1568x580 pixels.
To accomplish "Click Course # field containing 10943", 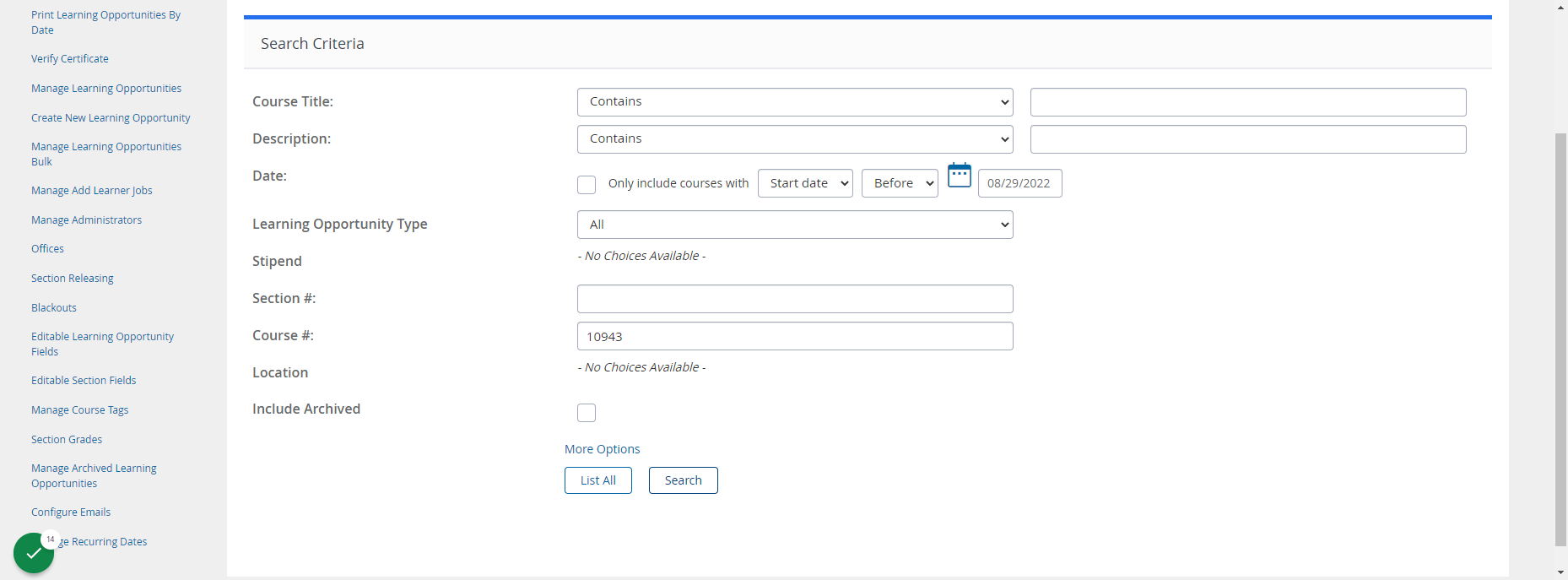I will point(795,336).
